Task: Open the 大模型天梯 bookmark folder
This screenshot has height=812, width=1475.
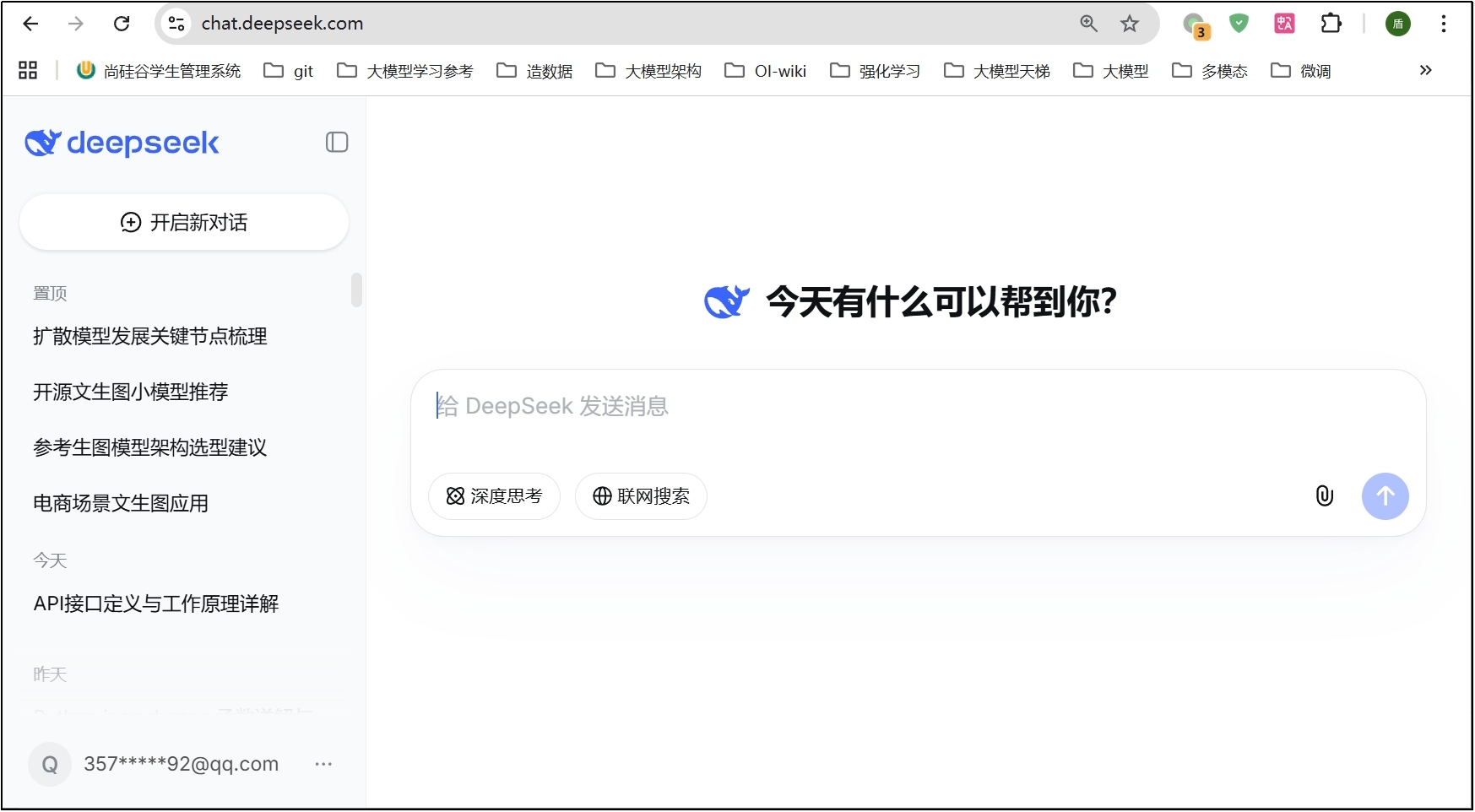Action: point(996,71)
